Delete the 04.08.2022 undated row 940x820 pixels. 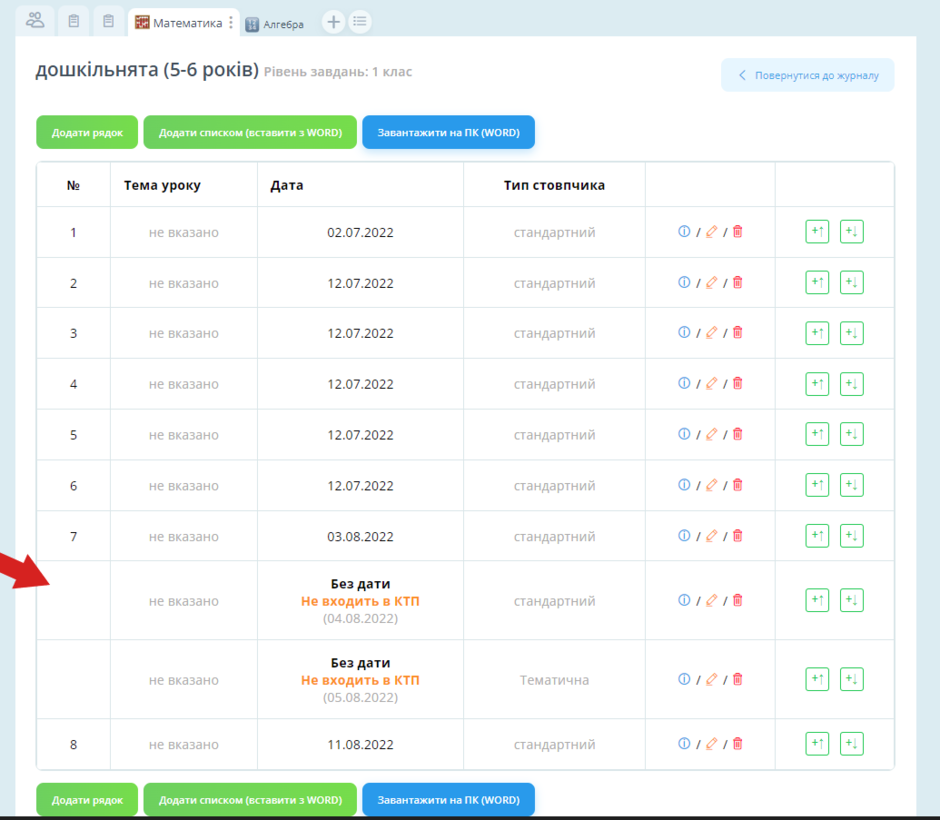coord(738,600)
